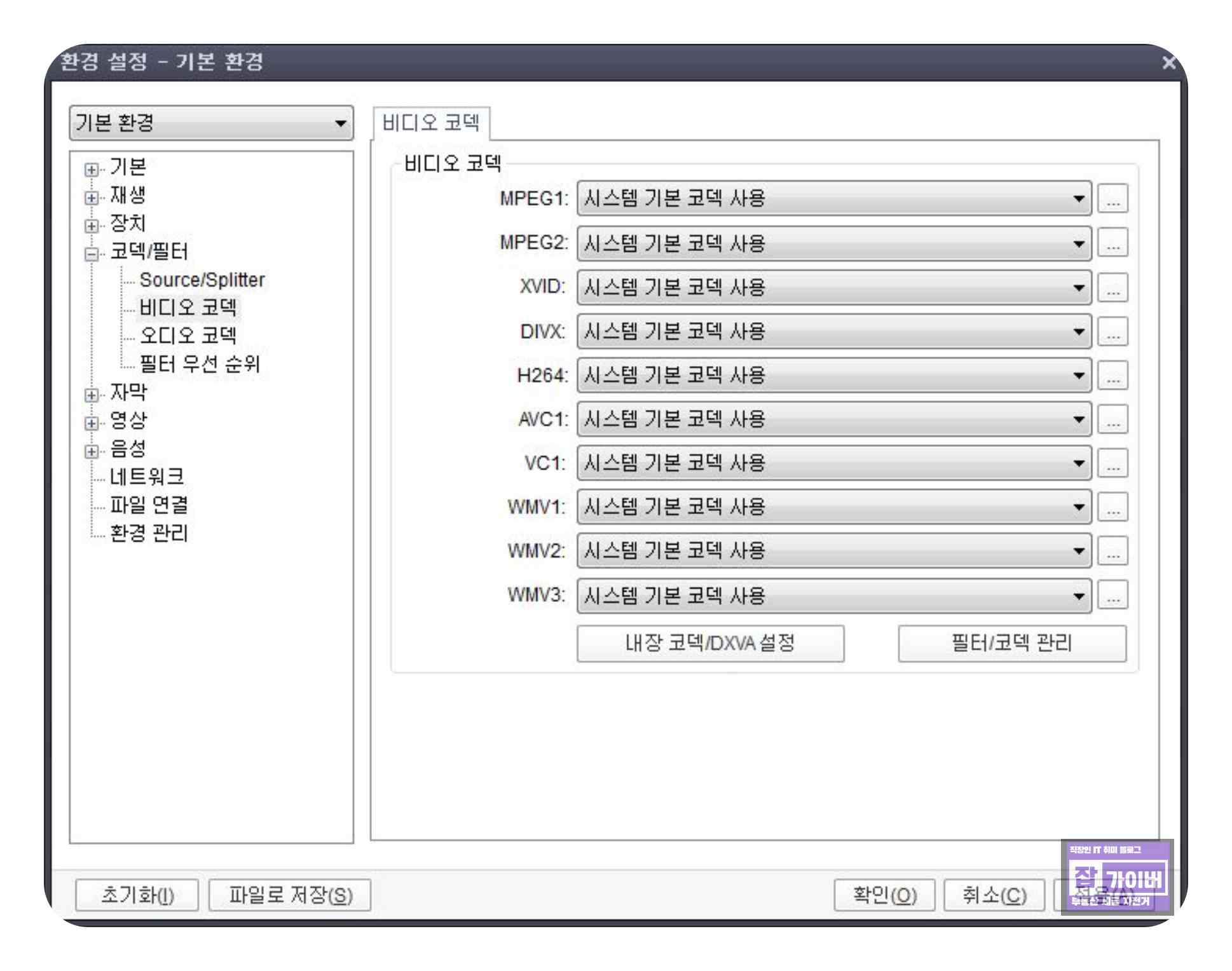The width and height of the screenshot is (1232, 971).
Task: Select the 비디오 코덱 tab
Action: (x=431, y=123)
